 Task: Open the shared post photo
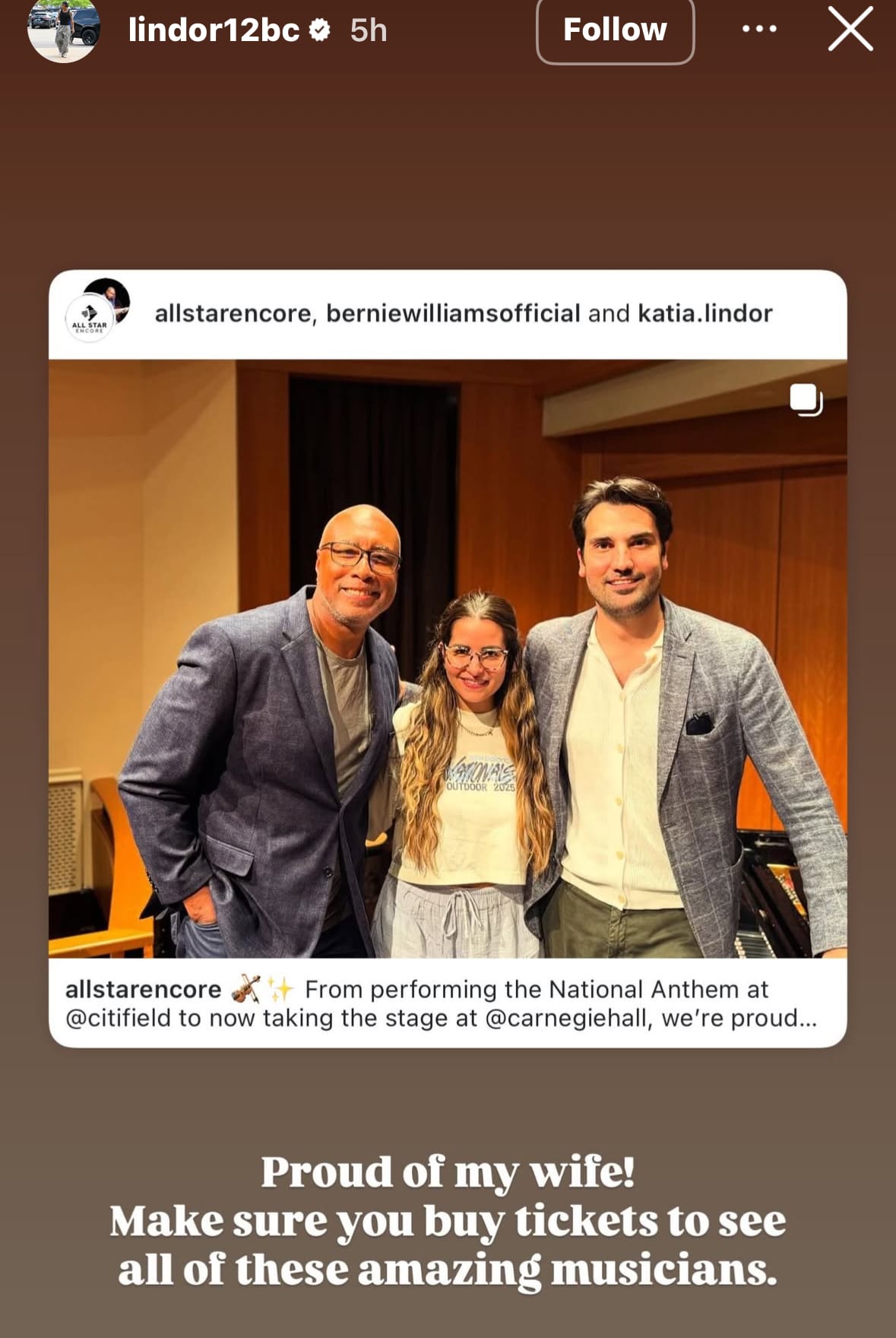pyautogui.click(x=448, y=658)
